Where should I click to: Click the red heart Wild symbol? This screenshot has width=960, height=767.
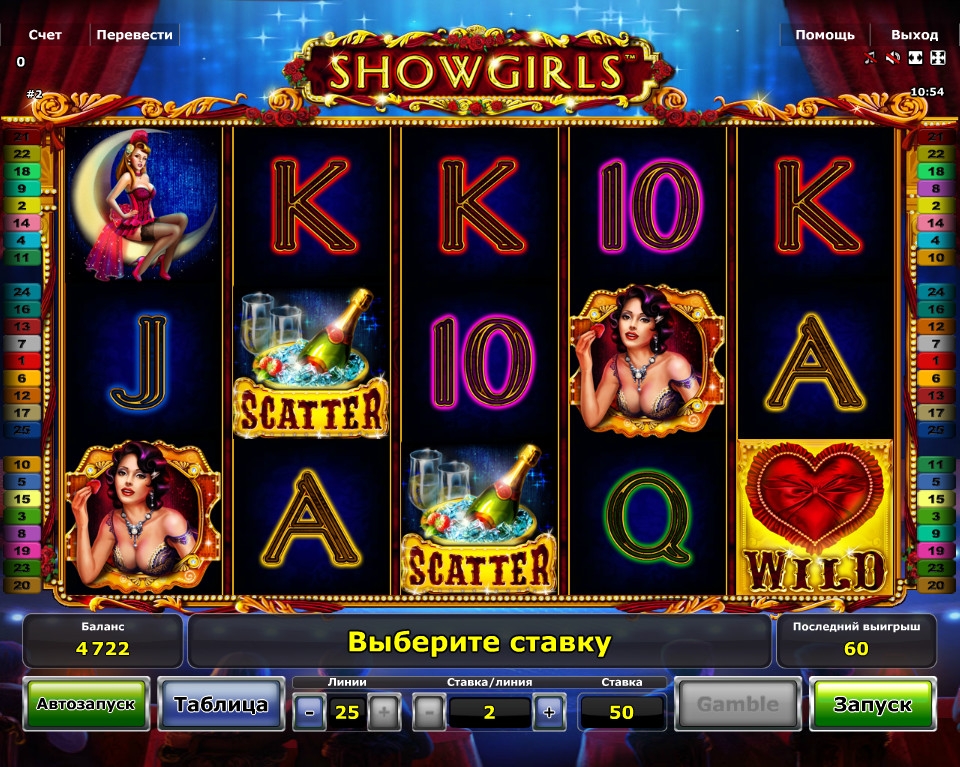[815, 517]
